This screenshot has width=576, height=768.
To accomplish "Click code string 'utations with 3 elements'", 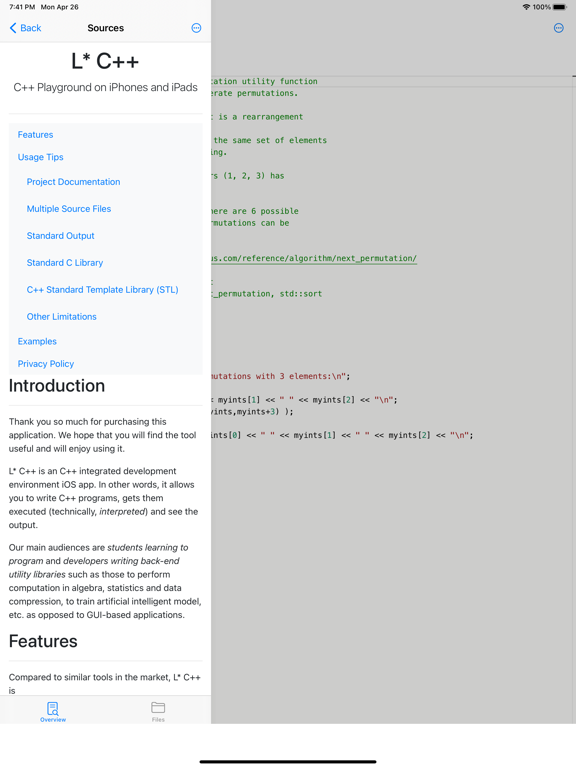I will point(279,376).
